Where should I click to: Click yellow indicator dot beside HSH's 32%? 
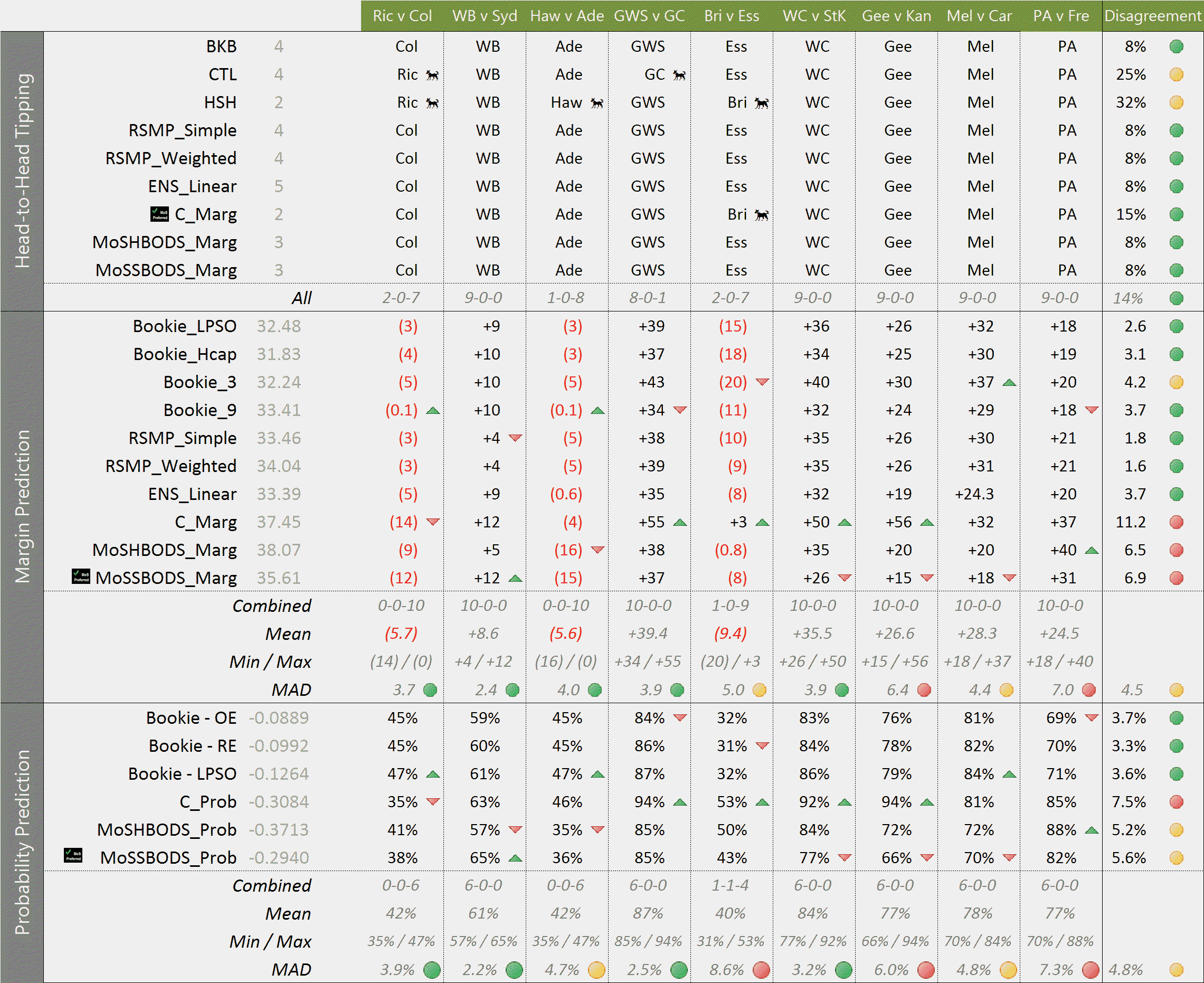pos(1176,102)
